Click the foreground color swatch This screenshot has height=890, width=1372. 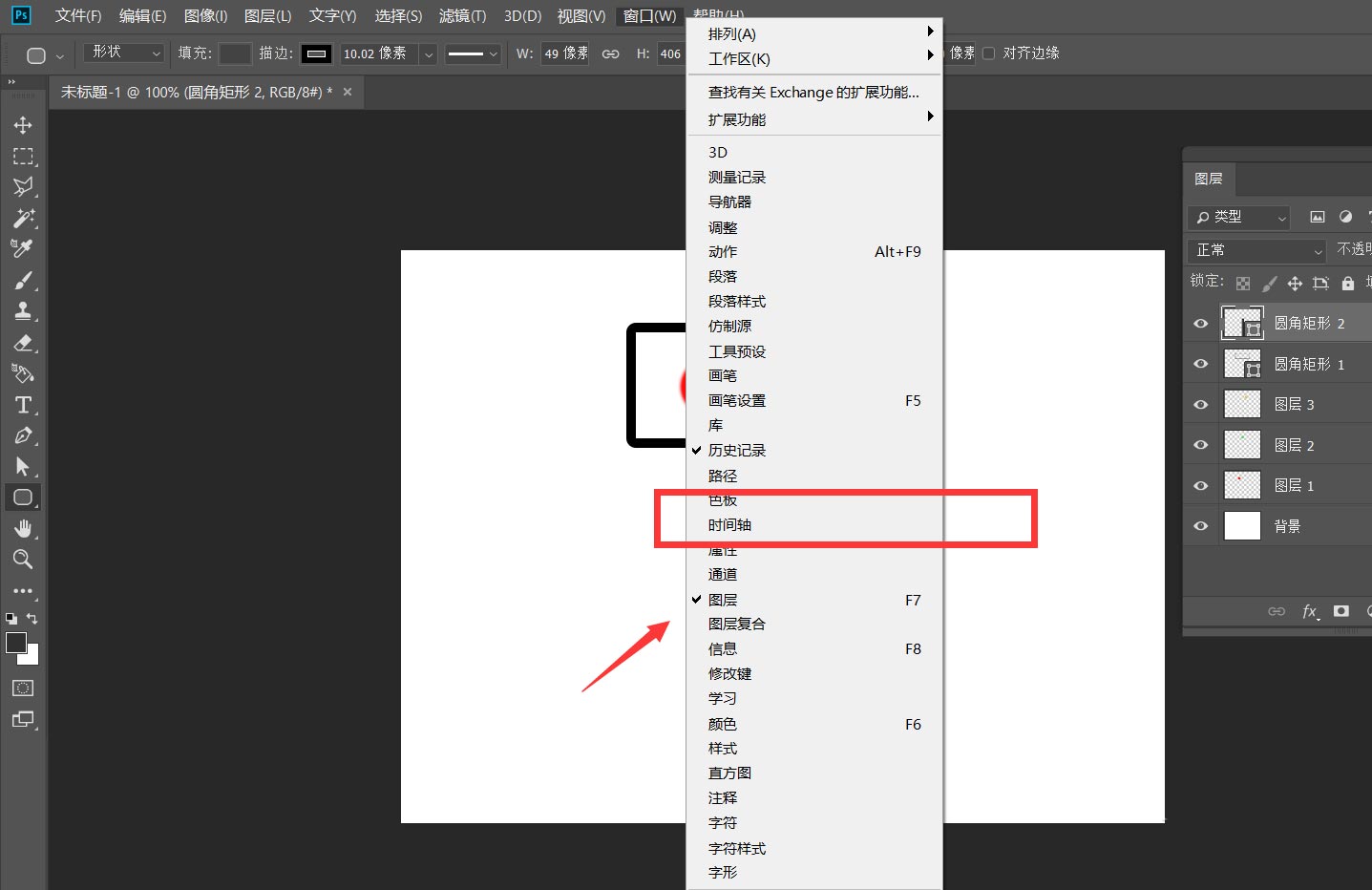click(x=16, y=643)
